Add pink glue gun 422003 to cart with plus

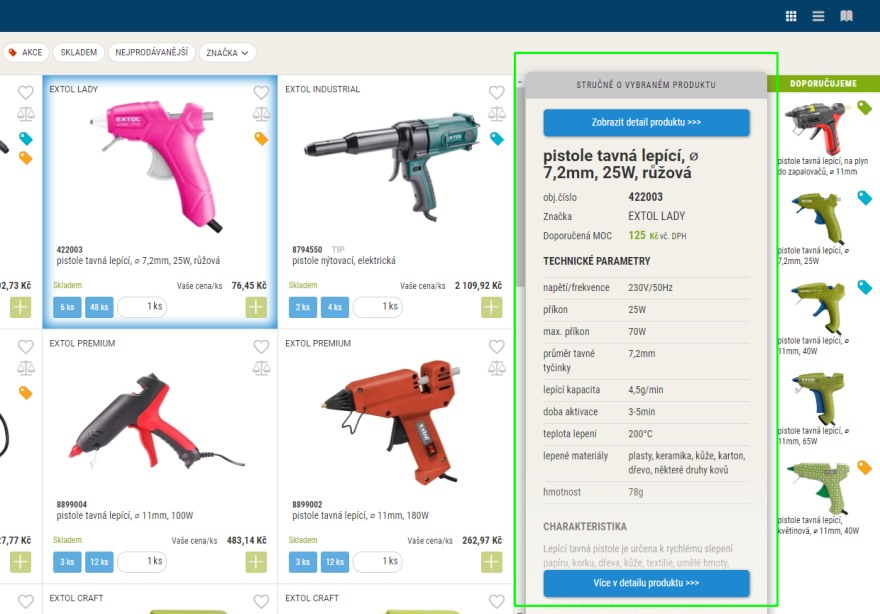click(256, 307)
